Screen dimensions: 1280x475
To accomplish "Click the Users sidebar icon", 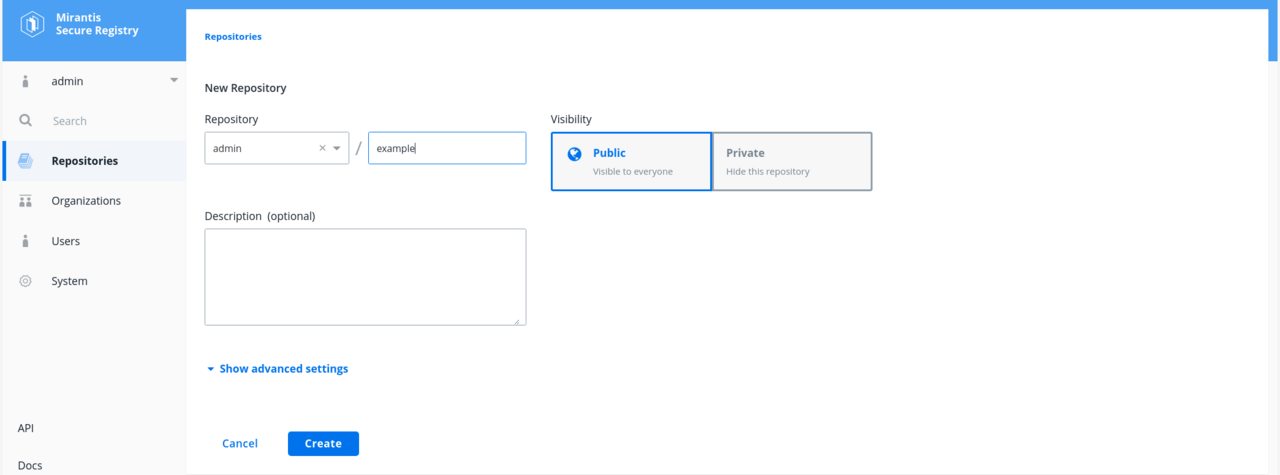I will (x=26, y=241).
